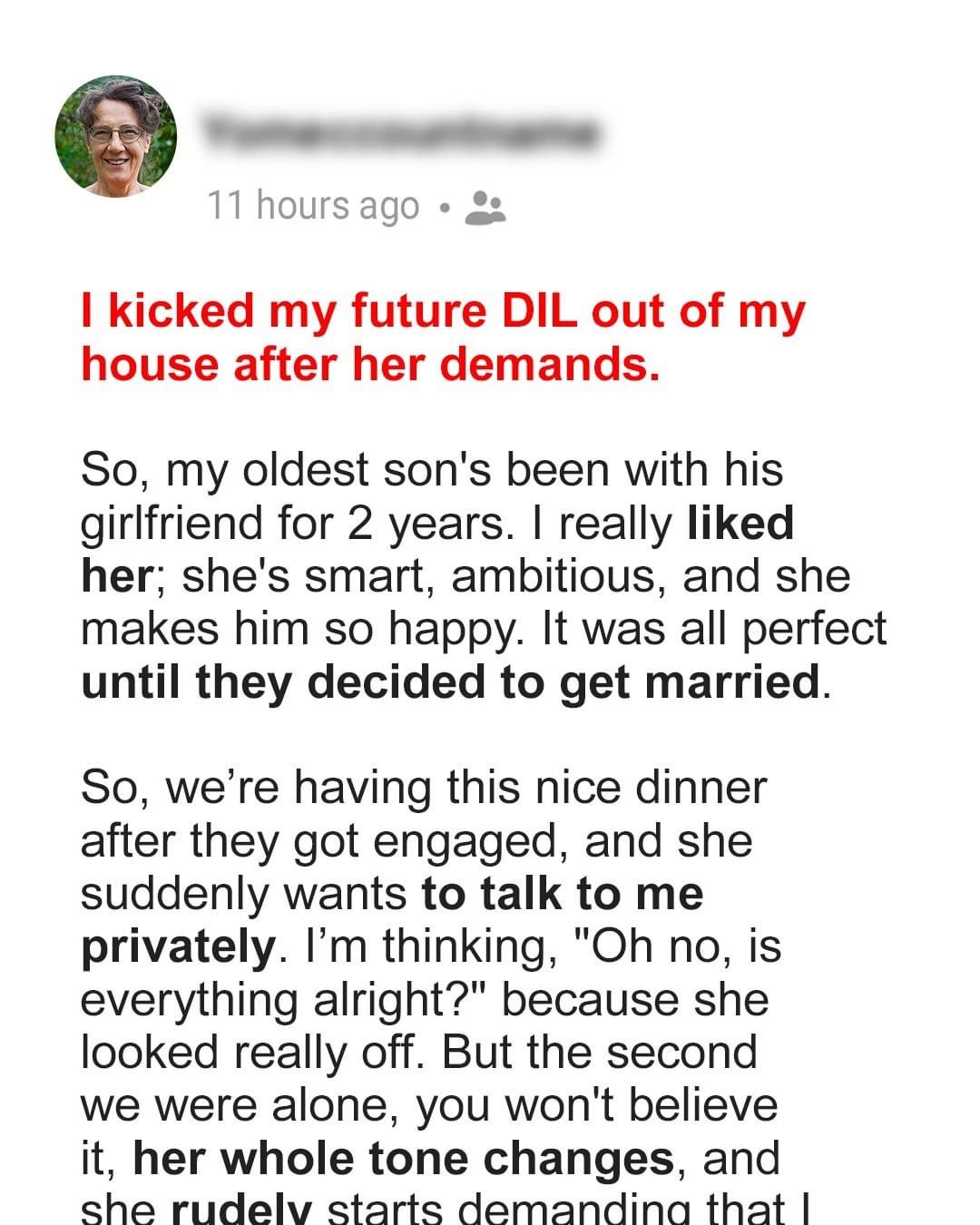Click the phrase 'house after her demands.'
The height and width of the screenshot is (1225, 980).
click(370, 364)
